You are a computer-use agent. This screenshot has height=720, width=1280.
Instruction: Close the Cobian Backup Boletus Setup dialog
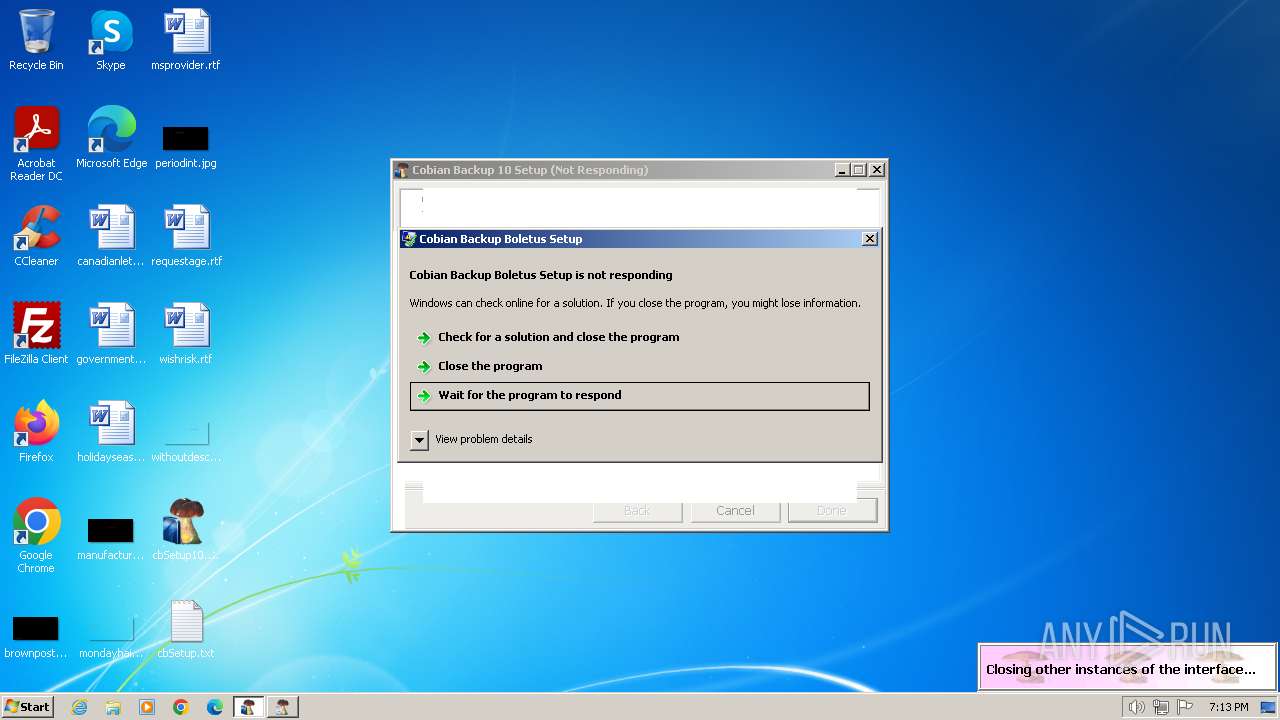870,239
